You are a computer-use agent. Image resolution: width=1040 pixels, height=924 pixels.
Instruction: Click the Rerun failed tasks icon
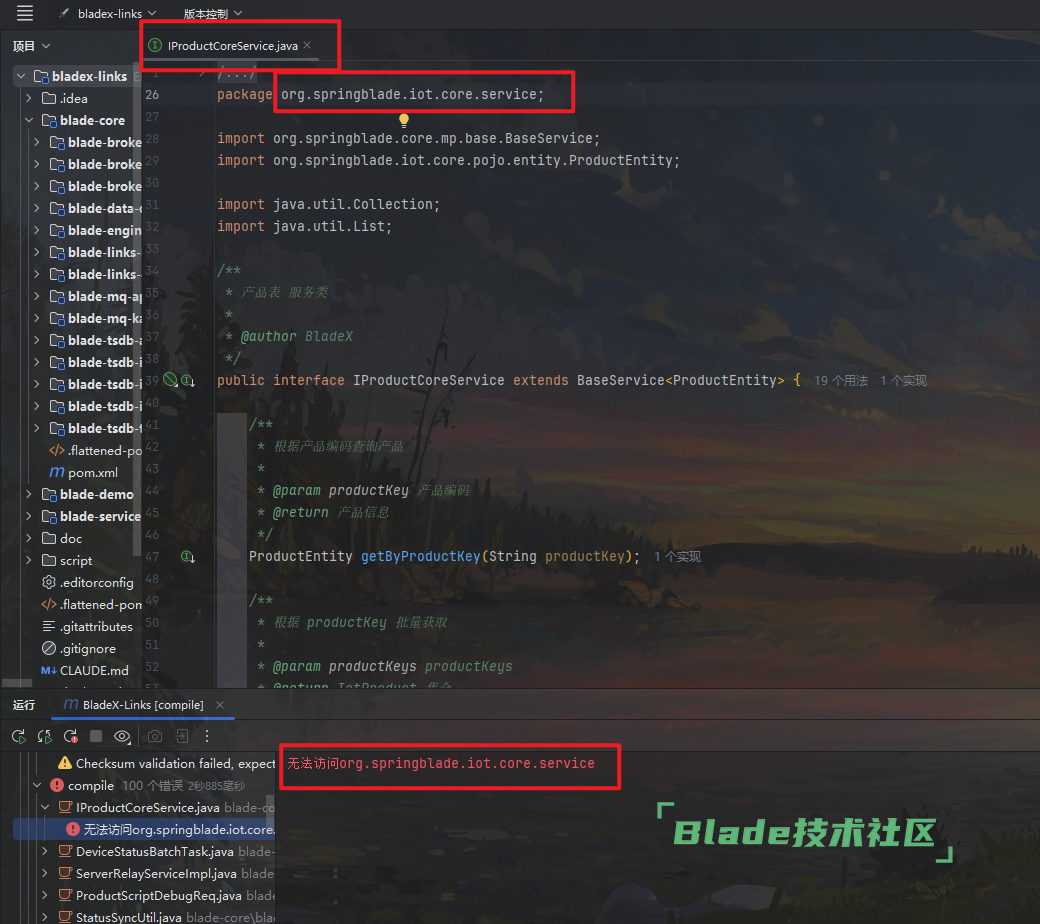click(70, 736)
